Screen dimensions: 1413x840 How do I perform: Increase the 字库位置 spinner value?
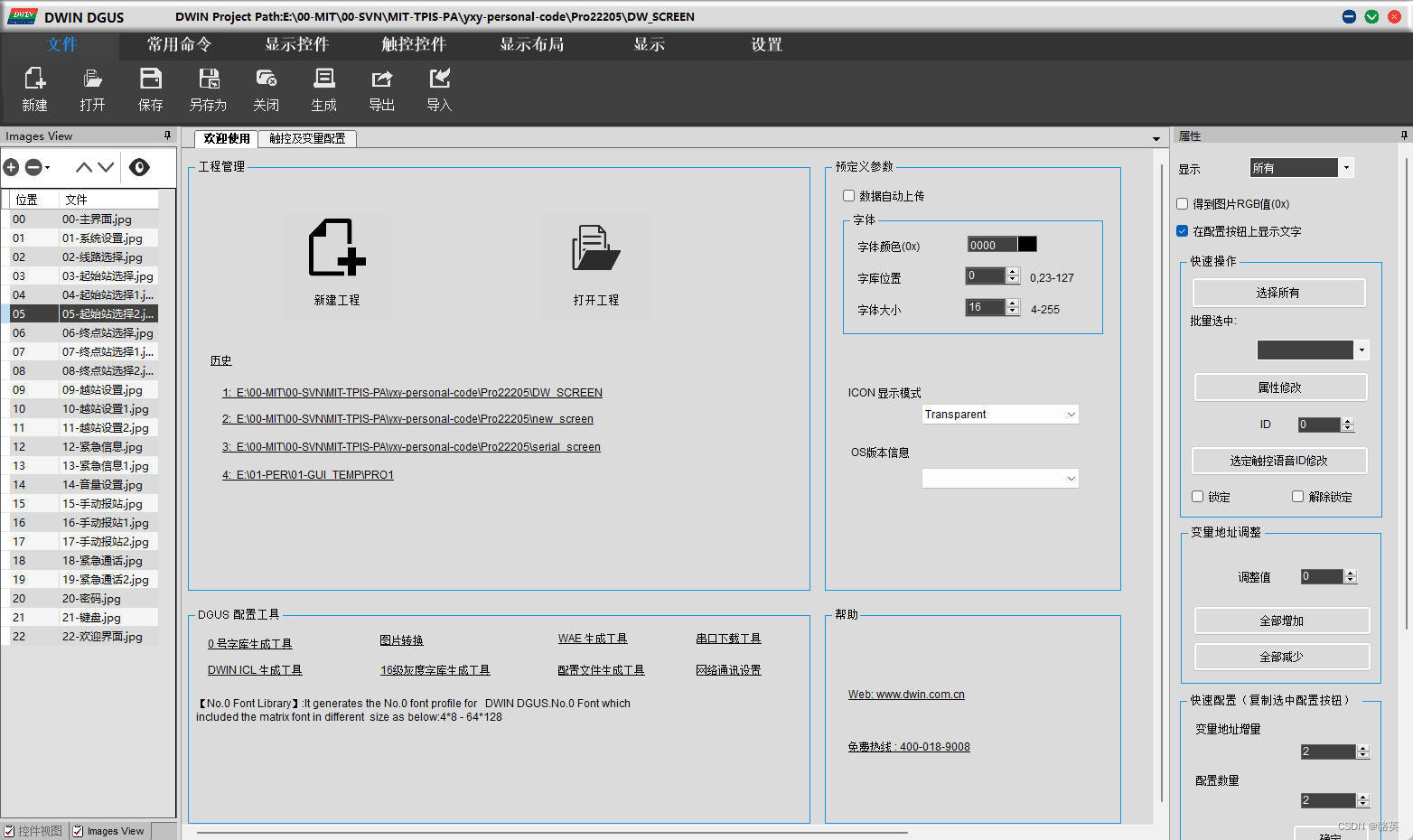[1013, 271]
